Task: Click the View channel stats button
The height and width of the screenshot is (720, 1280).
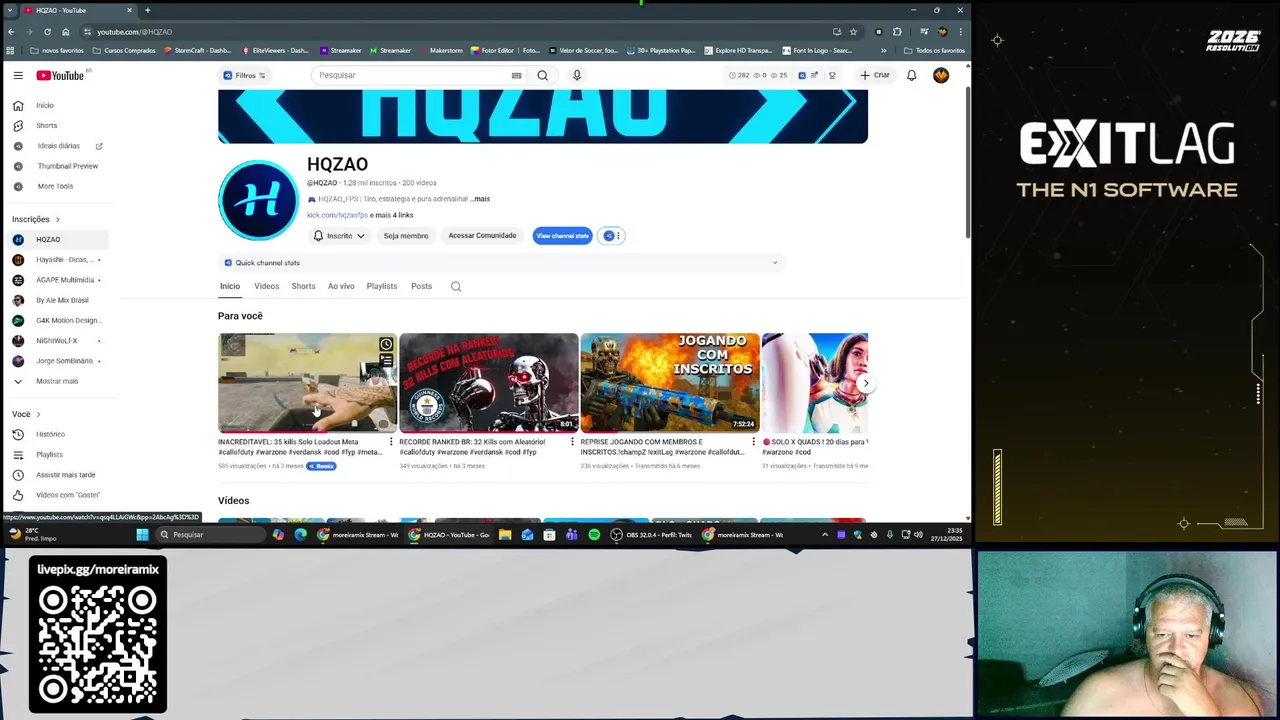Action: 562,236
